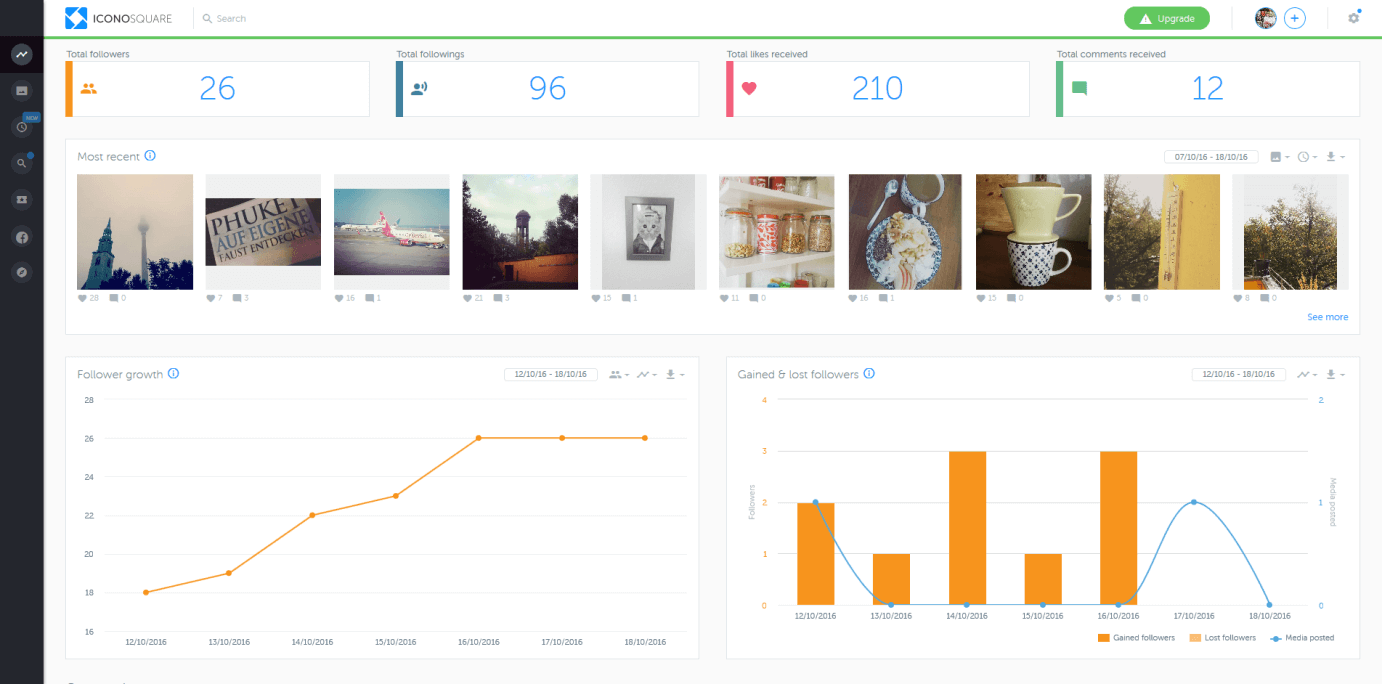
Task: Click the settings gear icon
Action: [x=1353, y=18]
